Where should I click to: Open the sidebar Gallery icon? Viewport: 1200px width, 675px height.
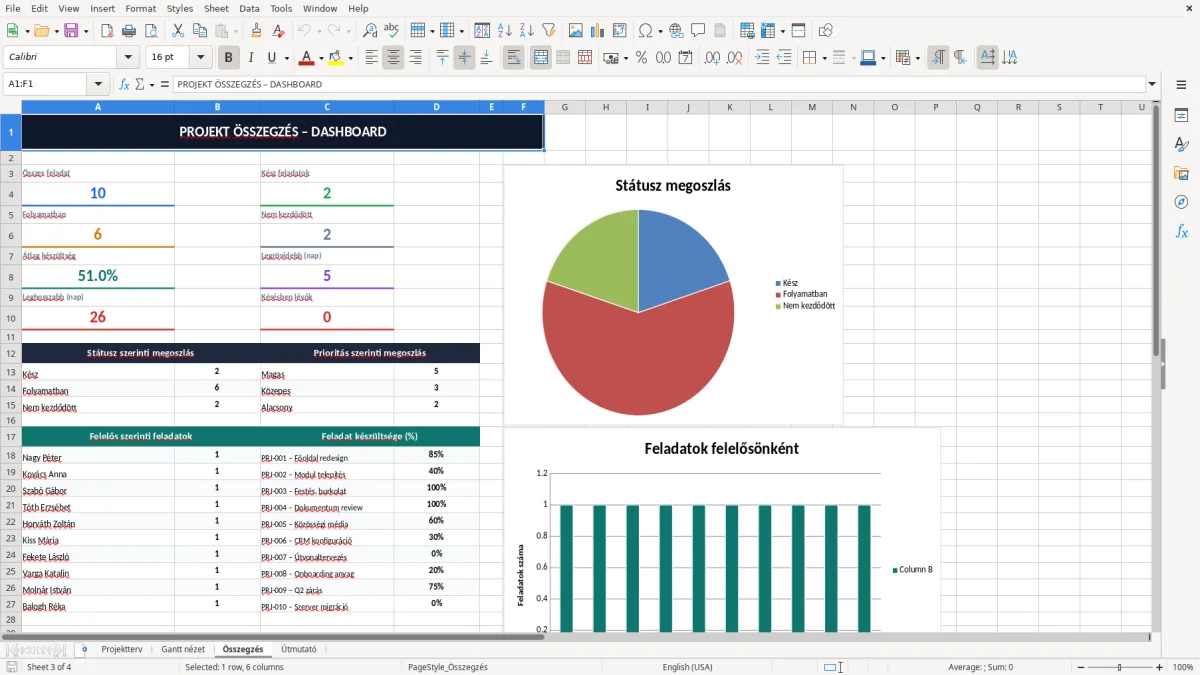(1181, 173)
